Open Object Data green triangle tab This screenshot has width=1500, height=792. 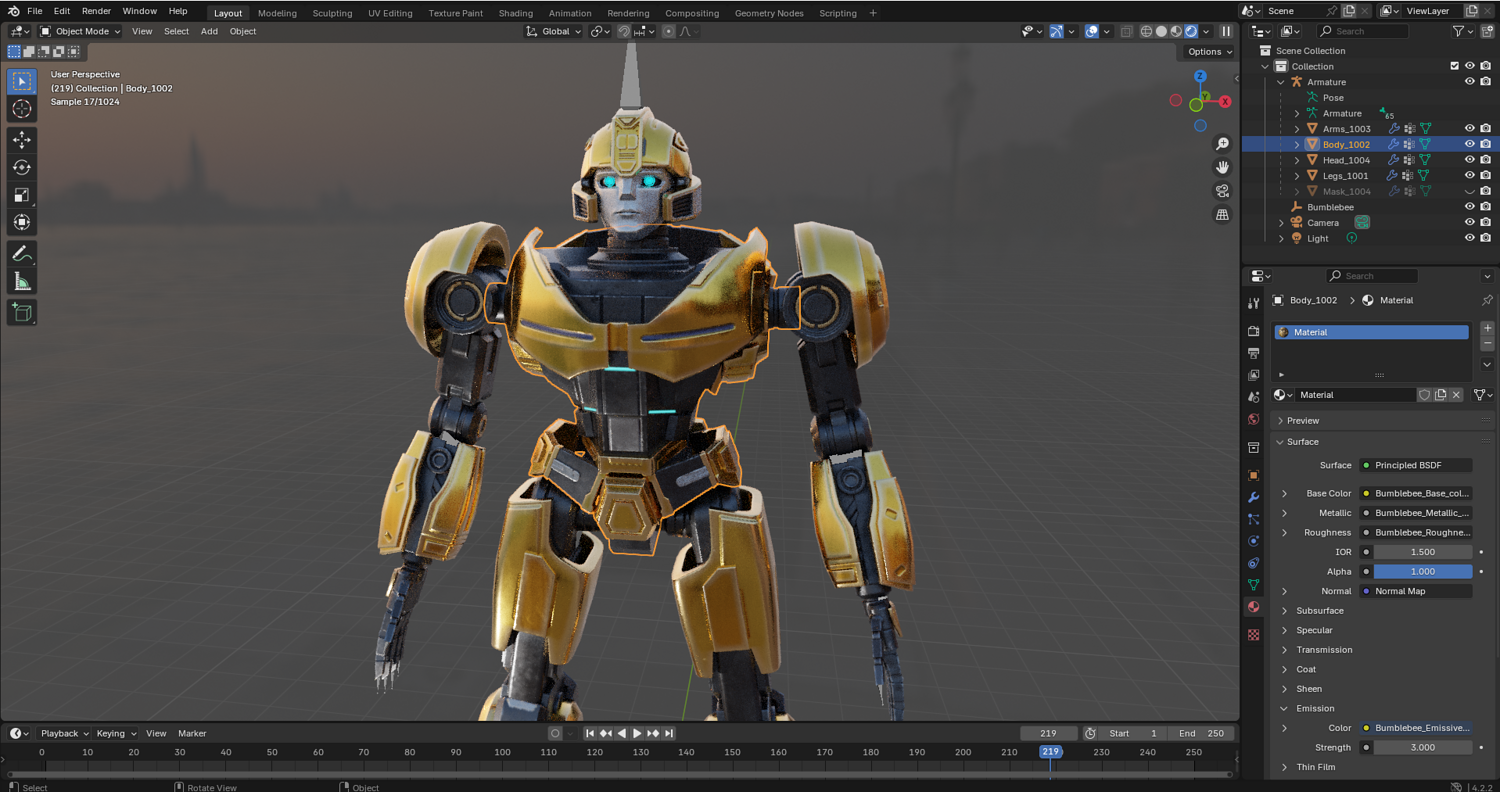(x=1254, y=585)
